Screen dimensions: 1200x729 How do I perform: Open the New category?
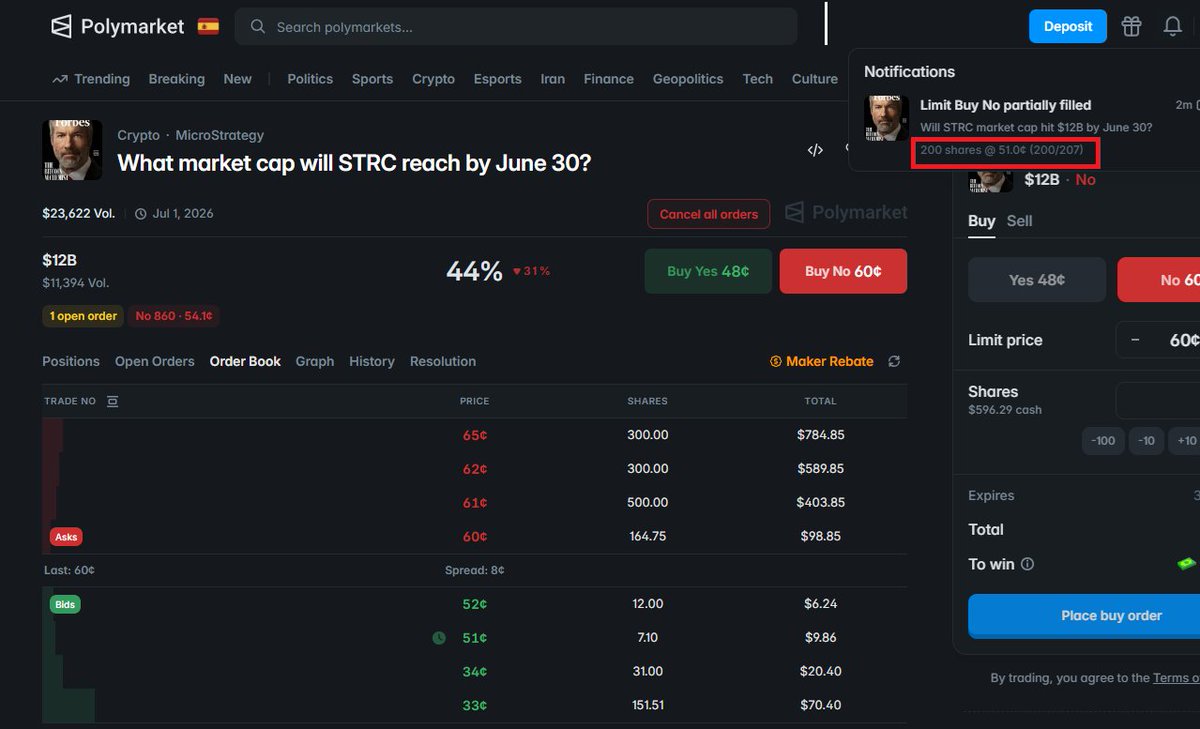point(238,79)
